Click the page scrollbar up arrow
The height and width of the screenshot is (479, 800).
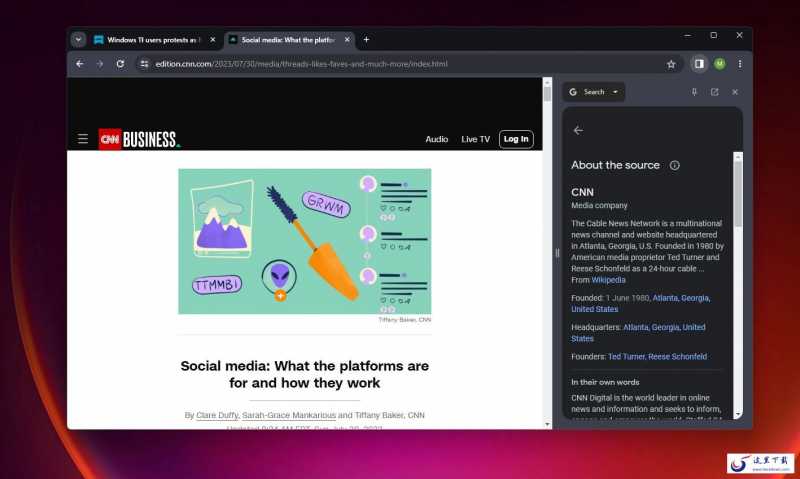point(547,82)
